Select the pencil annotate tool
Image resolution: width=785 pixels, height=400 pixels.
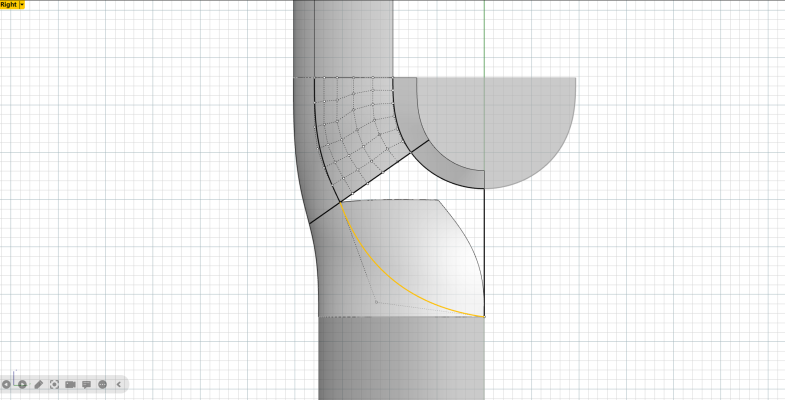[38, 384]
